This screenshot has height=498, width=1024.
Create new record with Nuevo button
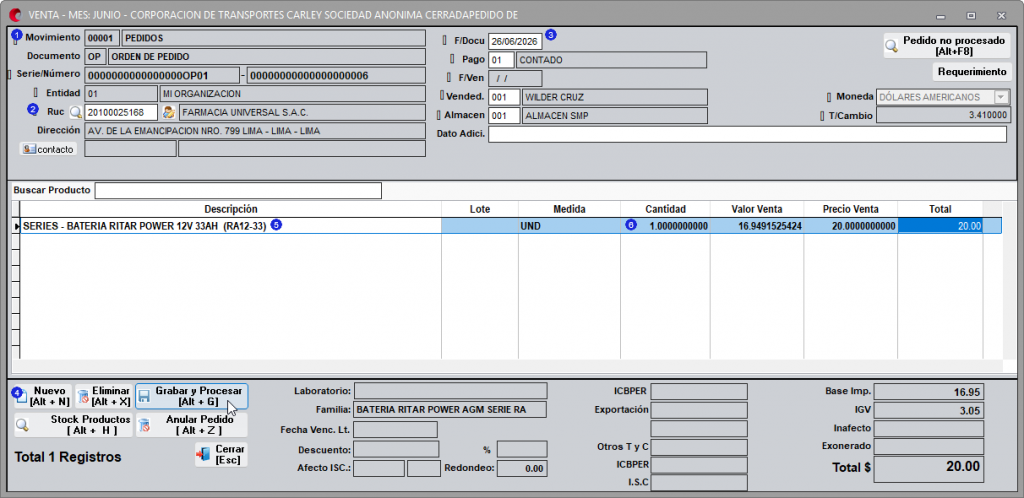[x=42, y=396]
